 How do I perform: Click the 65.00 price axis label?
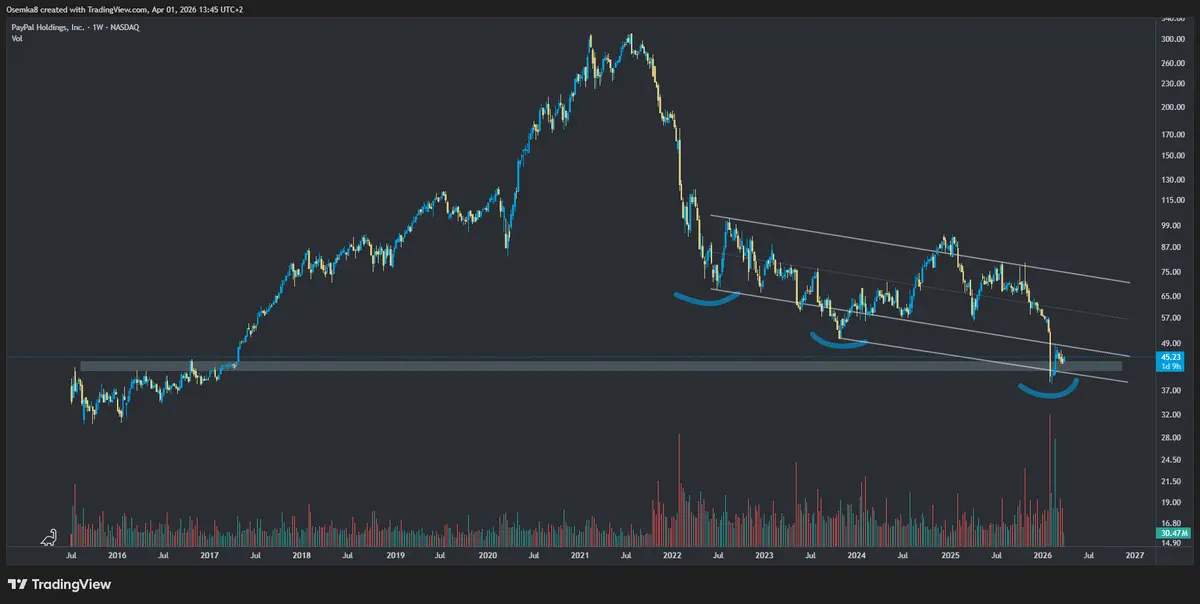pyautogui.click(x=1172, y=296)
